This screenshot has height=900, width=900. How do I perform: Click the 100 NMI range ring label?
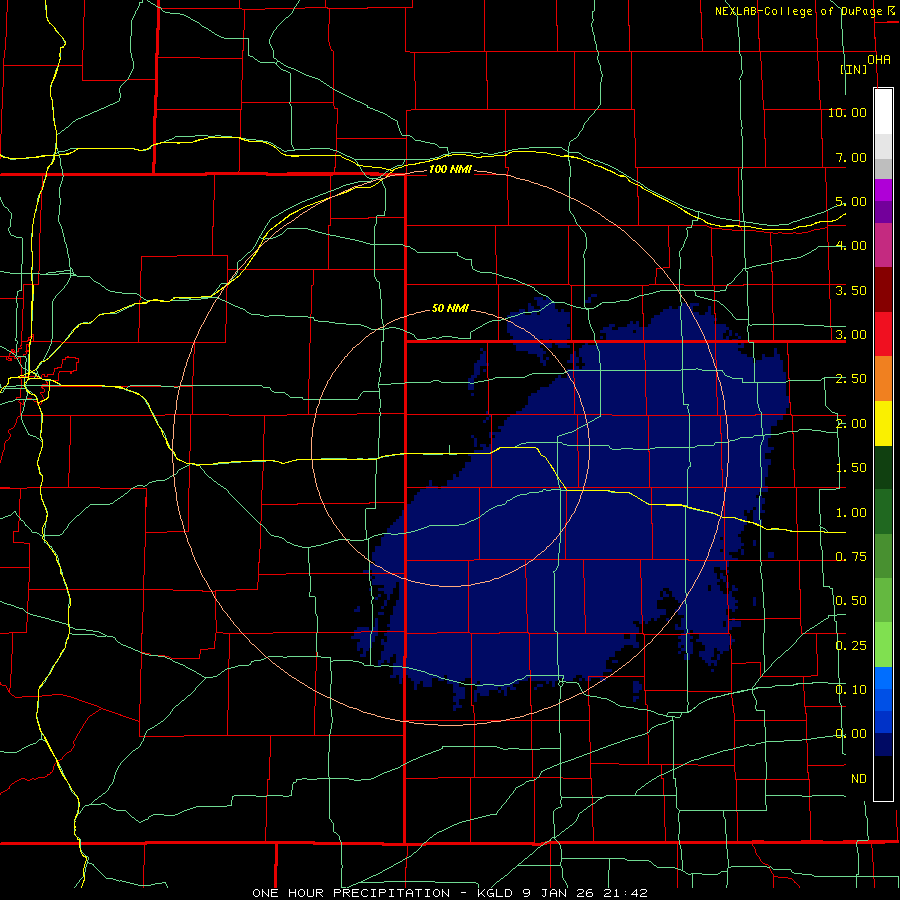coord(450,169)
